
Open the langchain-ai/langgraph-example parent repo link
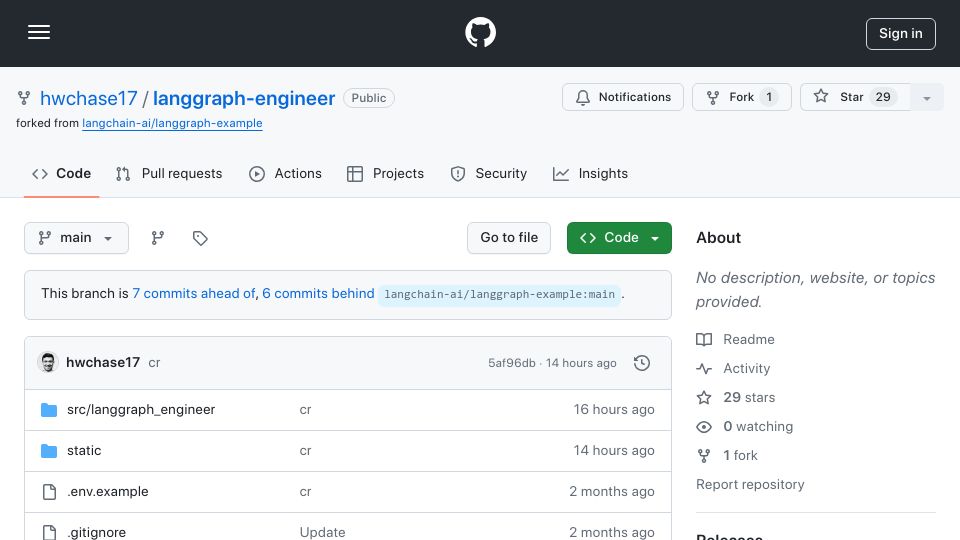[x=172, y=123]
